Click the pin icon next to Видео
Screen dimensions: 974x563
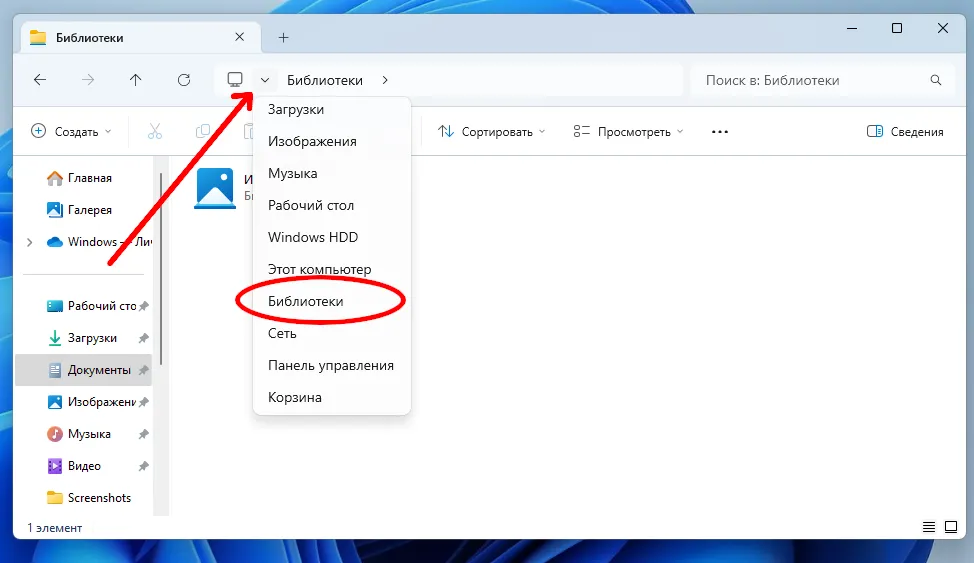click(143, 466)
